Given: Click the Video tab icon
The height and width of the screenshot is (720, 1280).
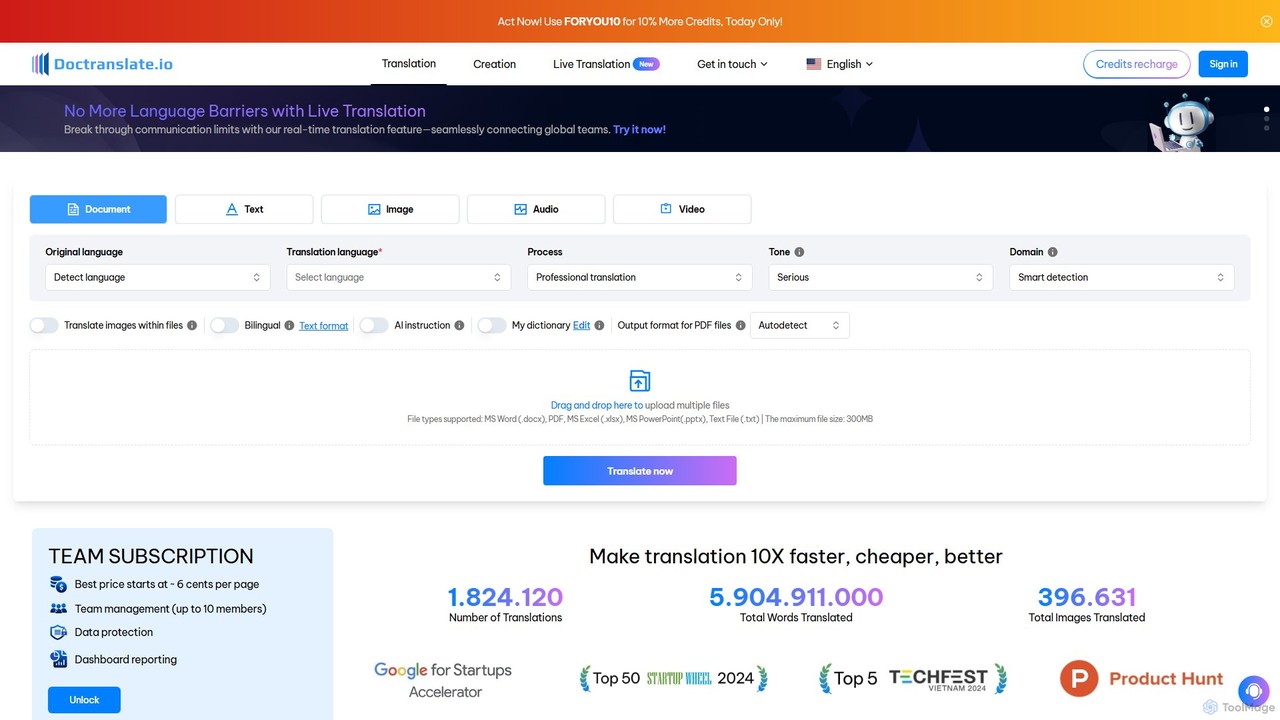Looking at the screenshot, I should click(x=666, y=209).
